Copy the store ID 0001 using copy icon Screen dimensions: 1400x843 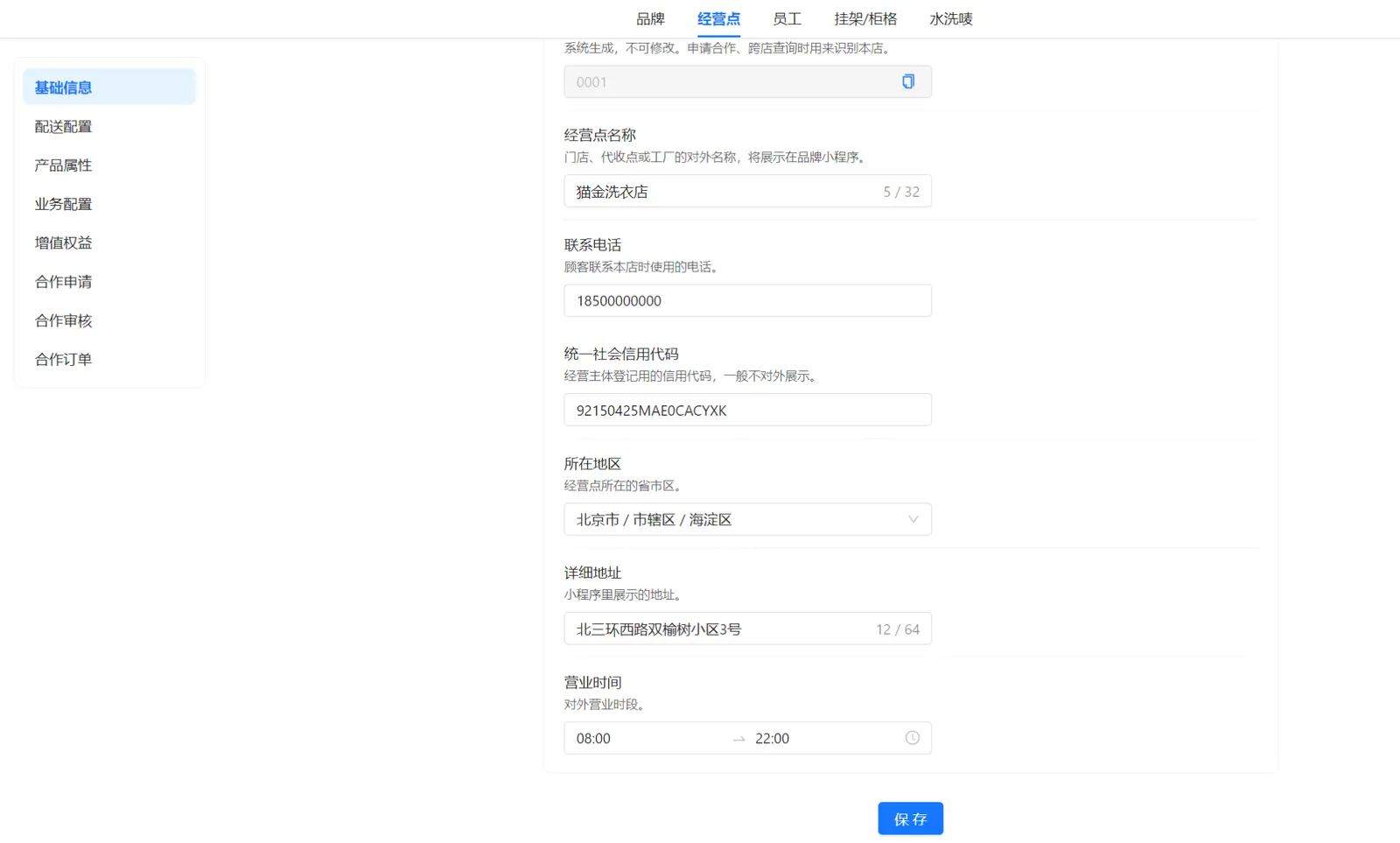(908, 81)
